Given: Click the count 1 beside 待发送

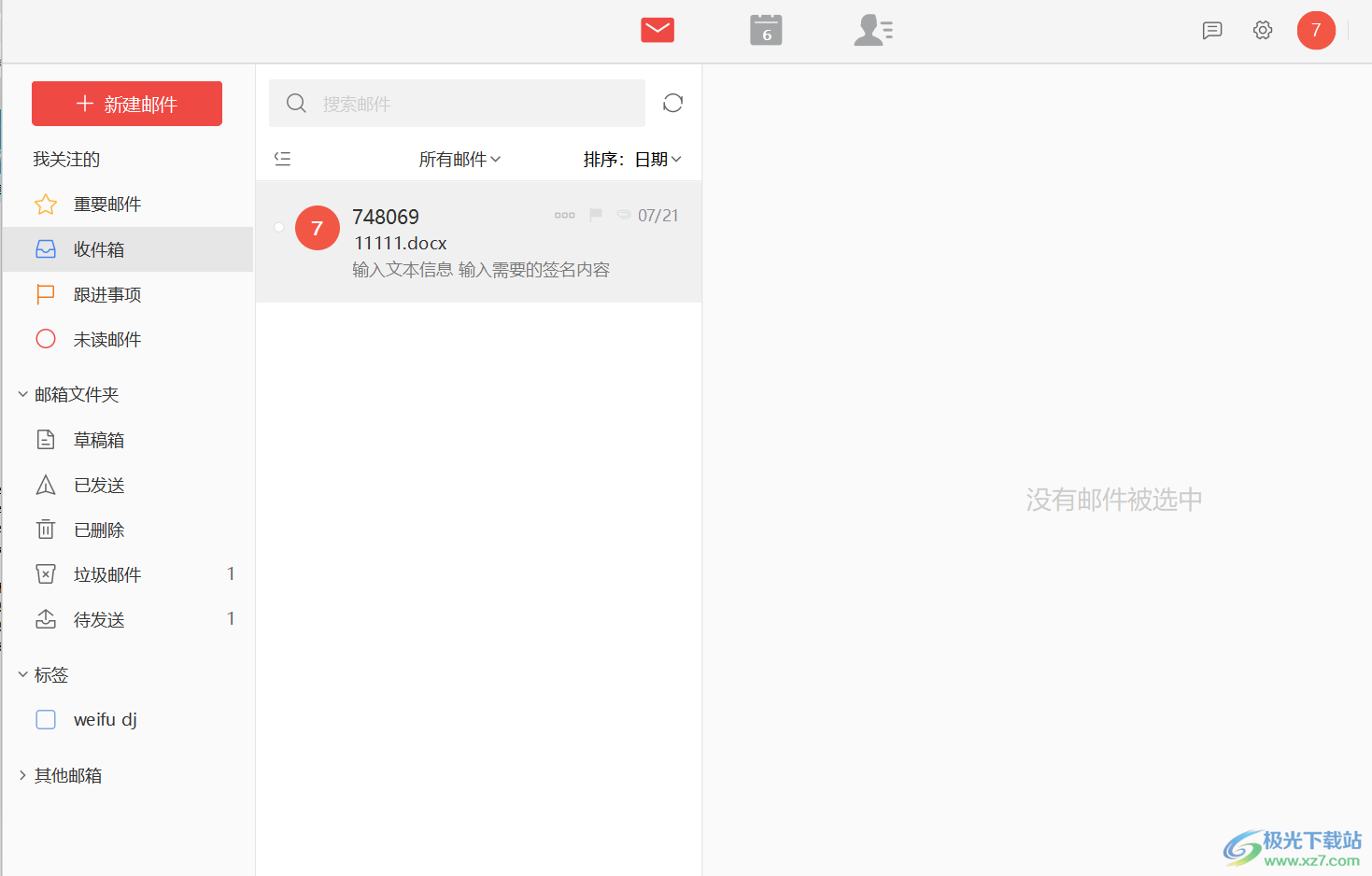Looking at the screenshot, I should (231, 618).
